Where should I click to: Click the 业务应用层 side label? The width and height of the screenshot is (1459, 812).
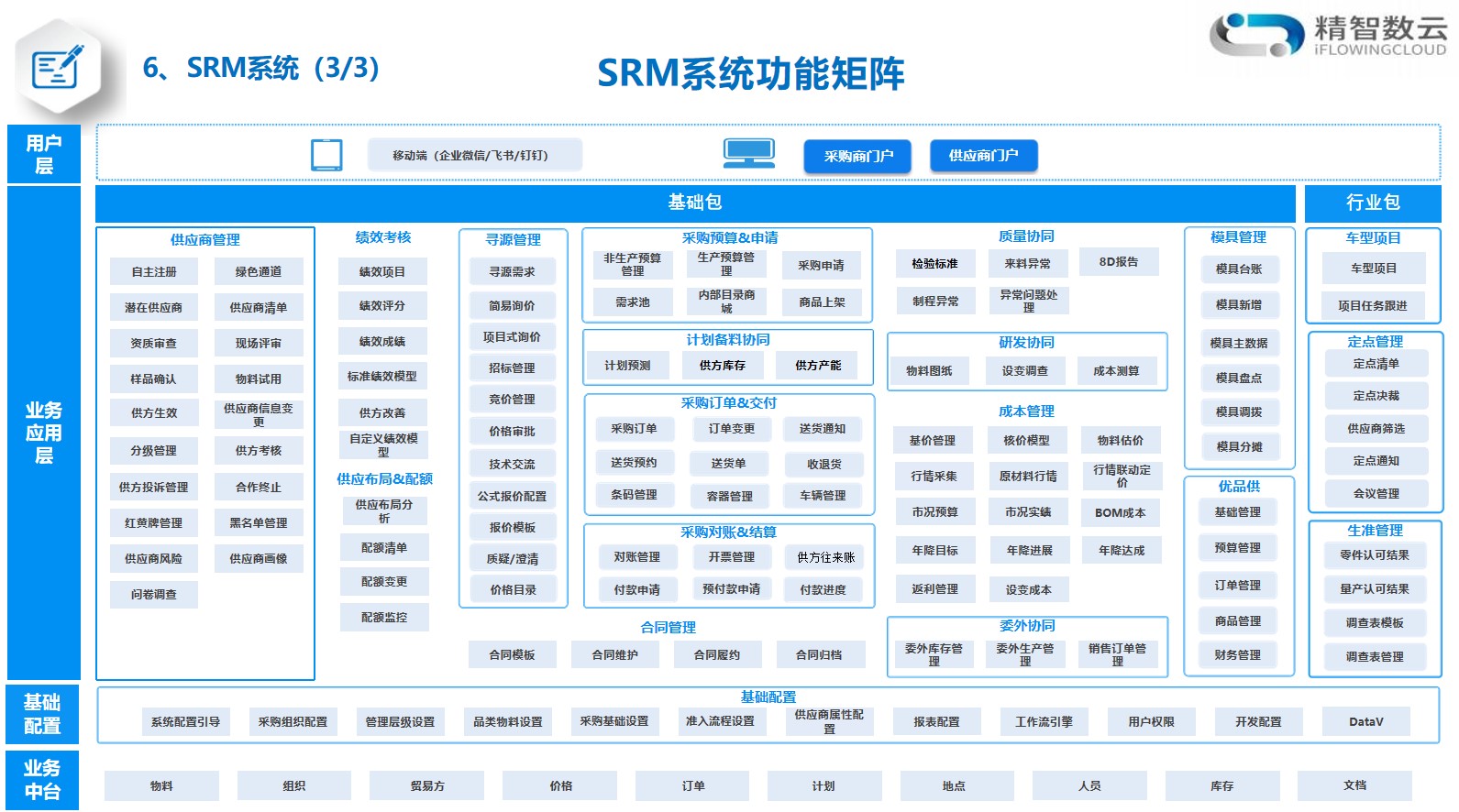tap(43, 433)
